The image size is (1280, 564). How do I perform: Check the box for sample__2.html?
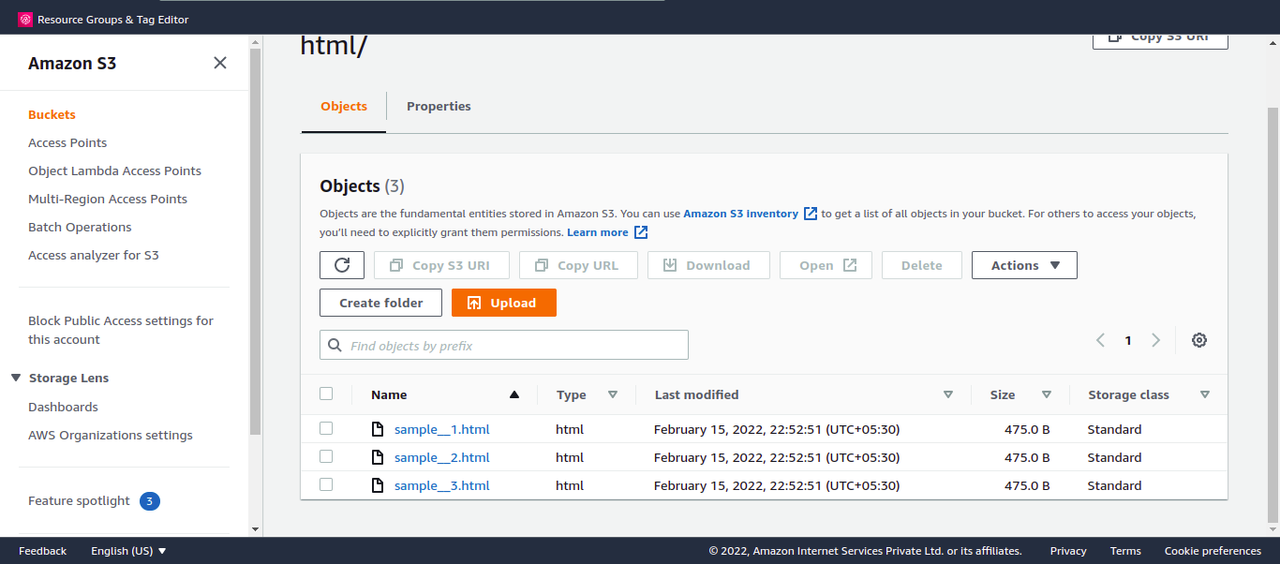(x=326, y=456)
